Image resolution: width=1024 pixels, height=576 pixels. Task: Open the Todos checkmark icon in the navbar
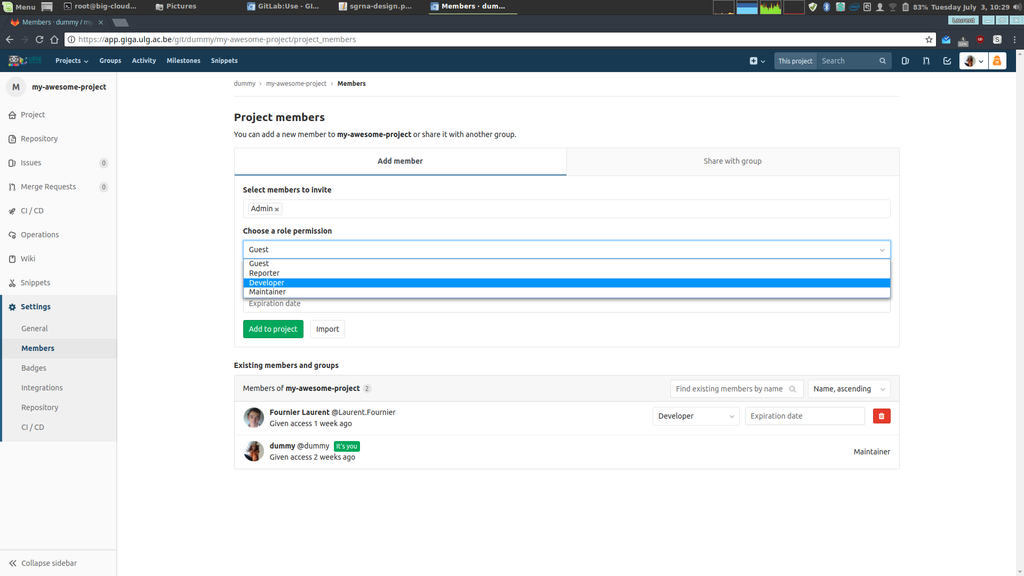click(x=947, y=61)
